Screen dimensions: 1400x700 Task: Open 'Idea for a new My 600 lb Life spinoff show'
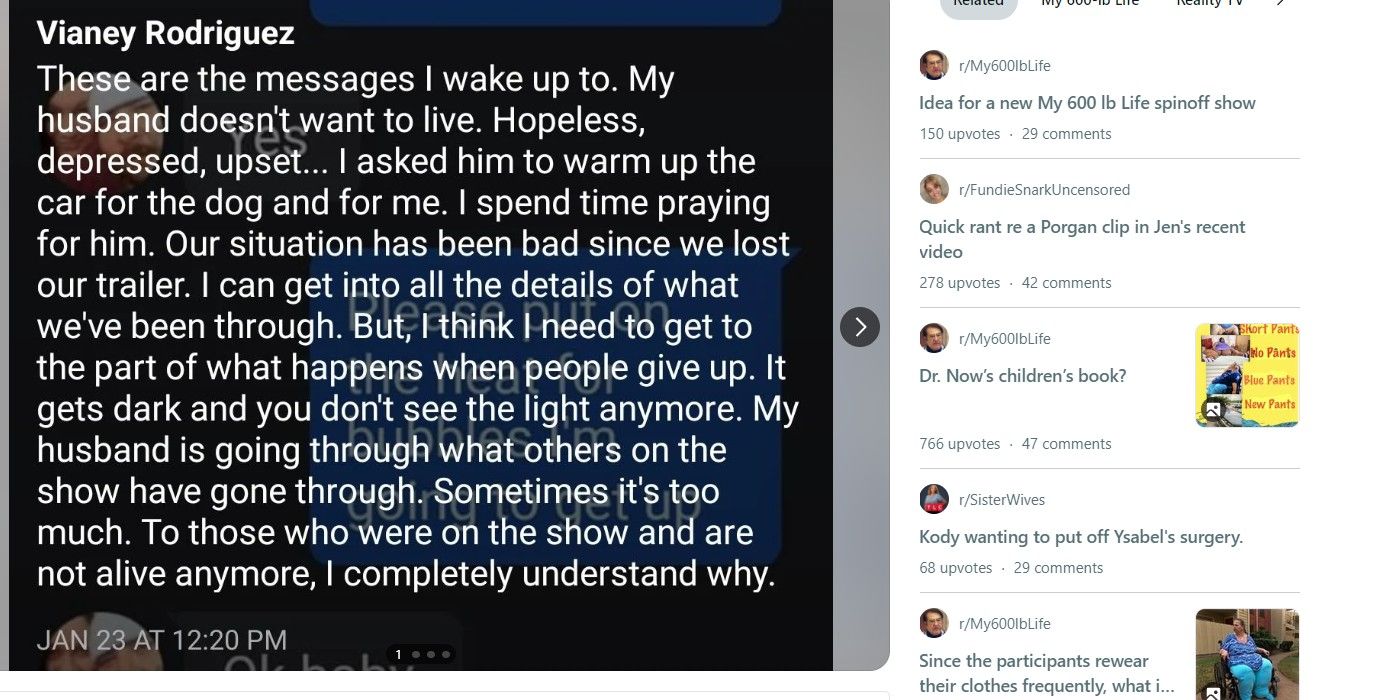(1087, 103)
